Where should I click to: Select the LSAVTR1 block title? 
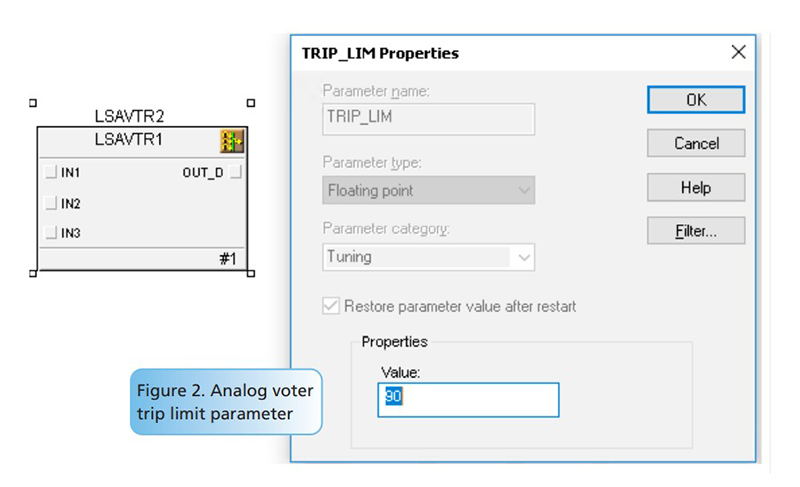click(x=128, y=140)
